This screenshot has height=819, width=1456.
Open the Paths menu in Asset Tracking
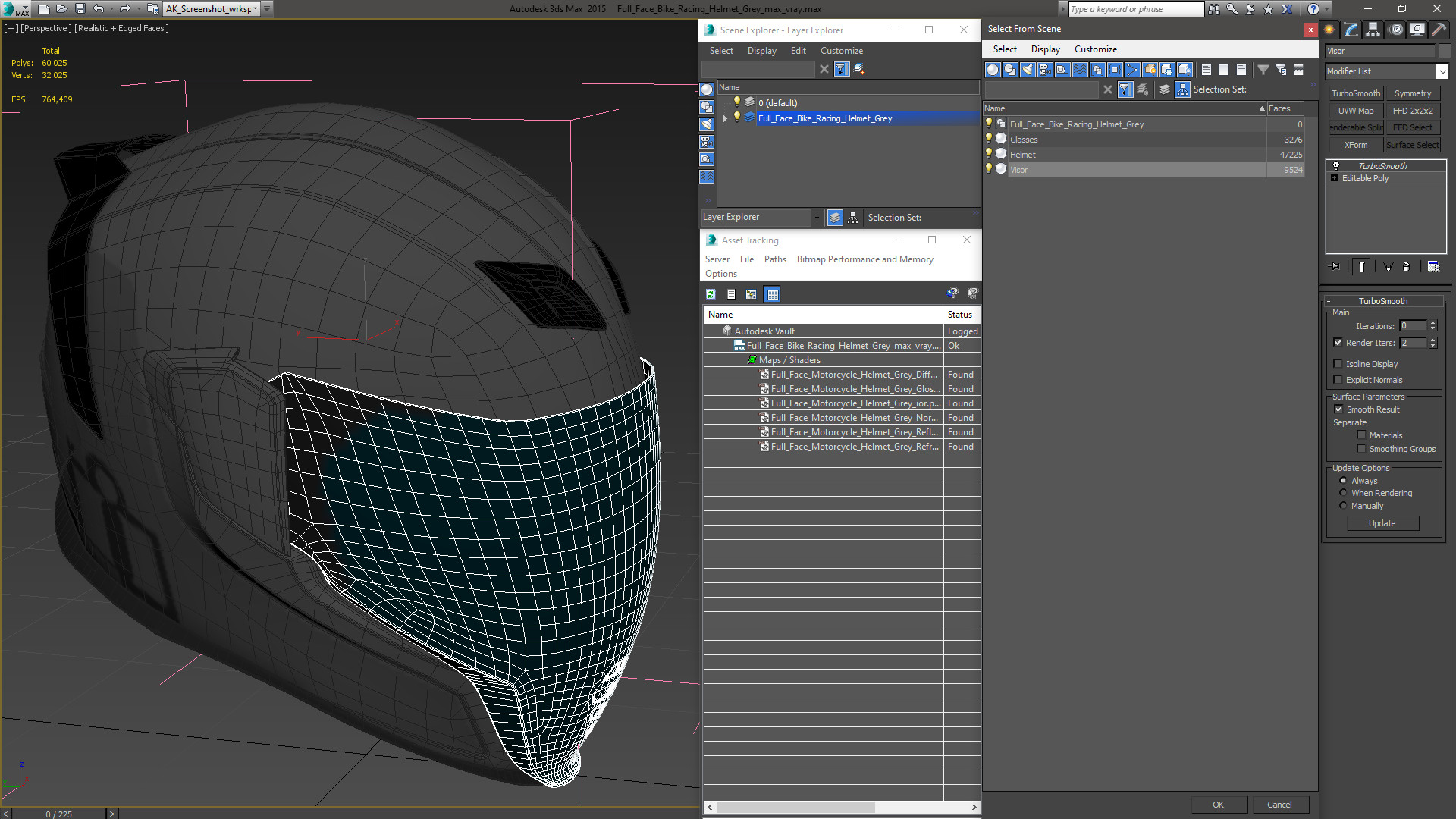775,259
